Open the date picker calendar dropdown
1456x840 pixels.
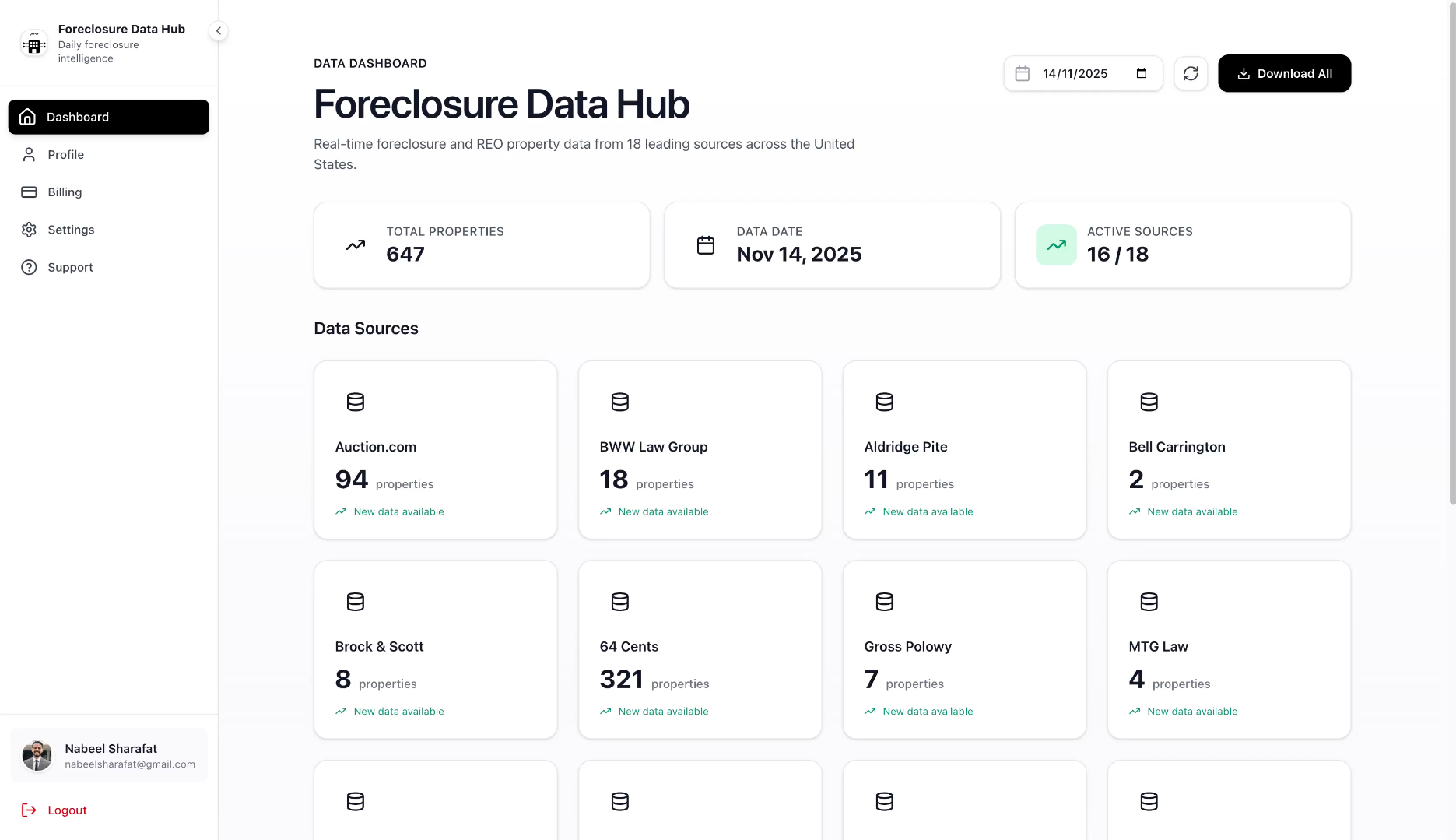click(x=1141, y=72)
